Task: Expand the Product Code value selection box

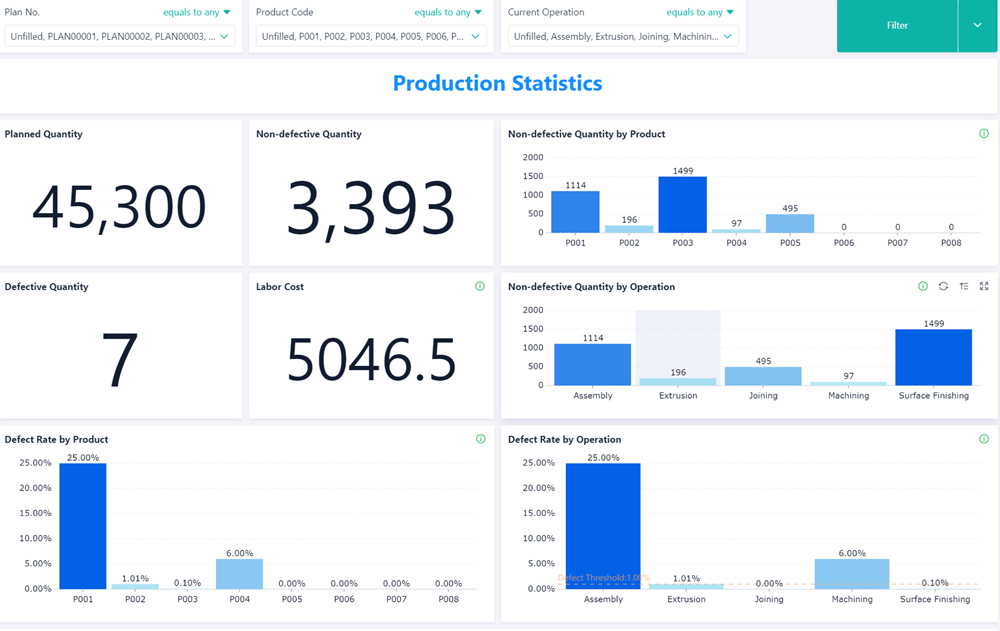Action: pos(371,37)
